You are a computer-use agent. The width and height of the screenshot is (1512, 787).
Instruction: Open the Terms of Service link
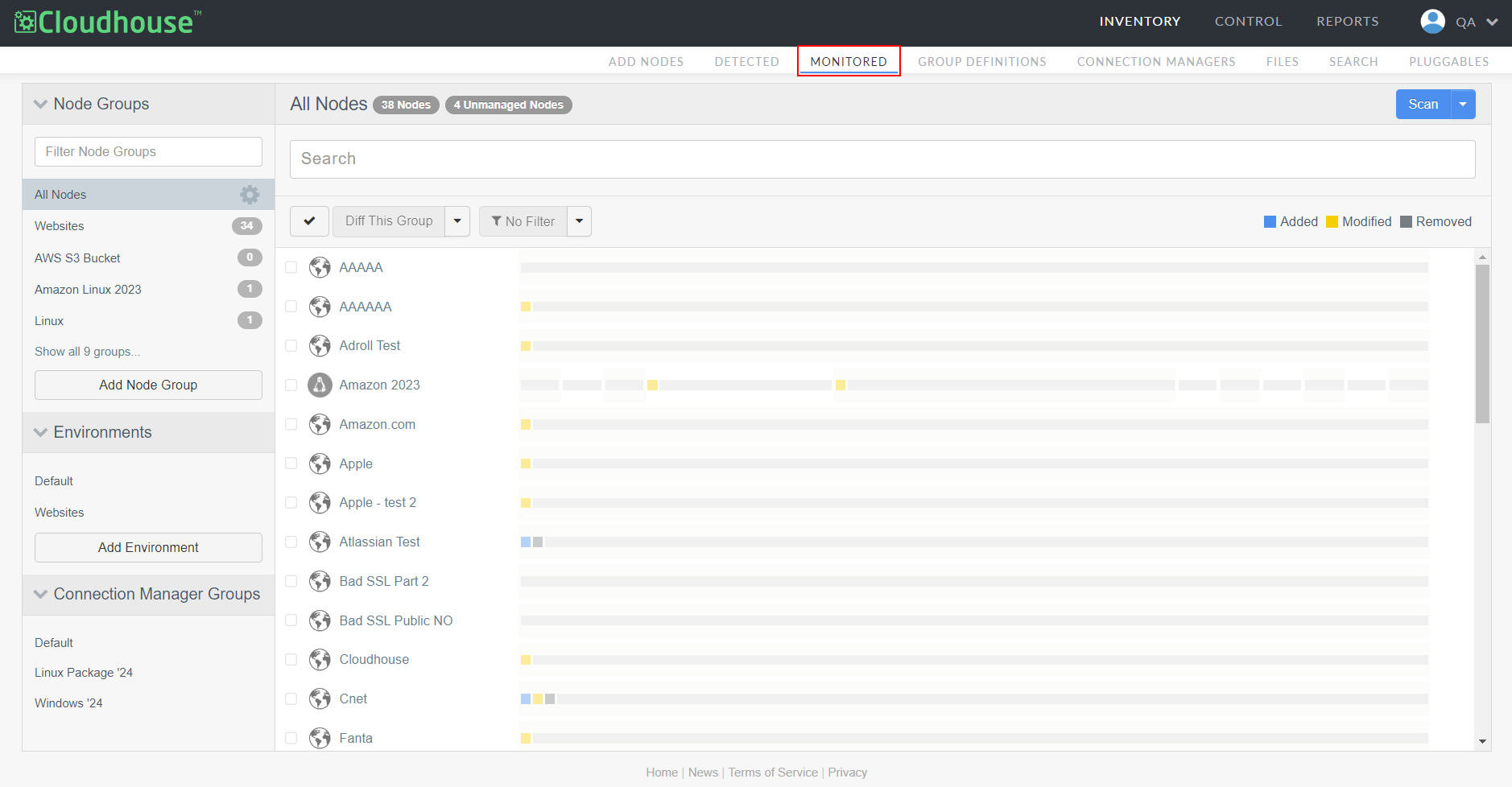(x=773, y=773)
